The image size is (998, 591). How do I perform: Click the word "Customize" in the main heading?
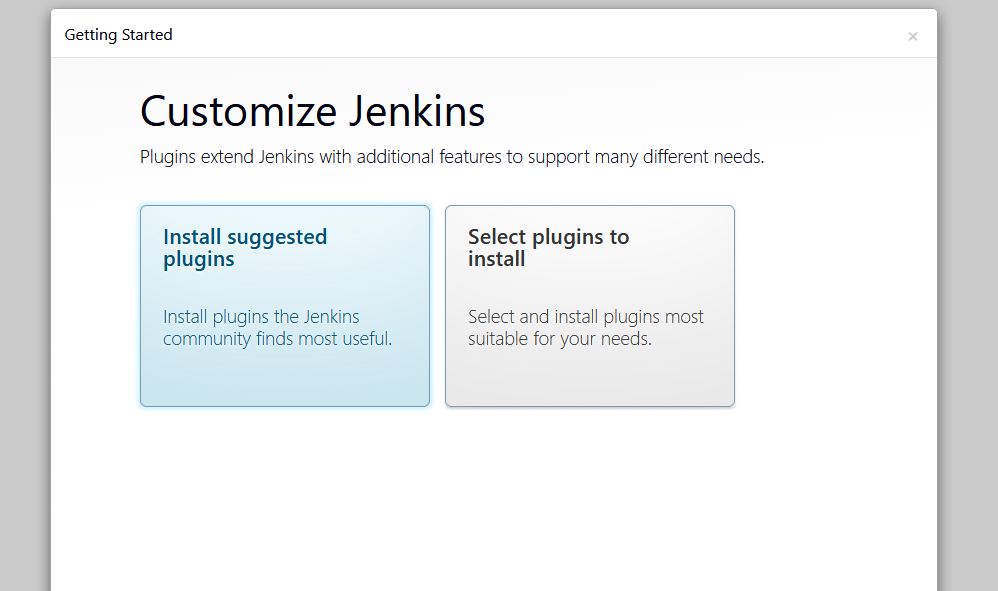click(239, 111)
